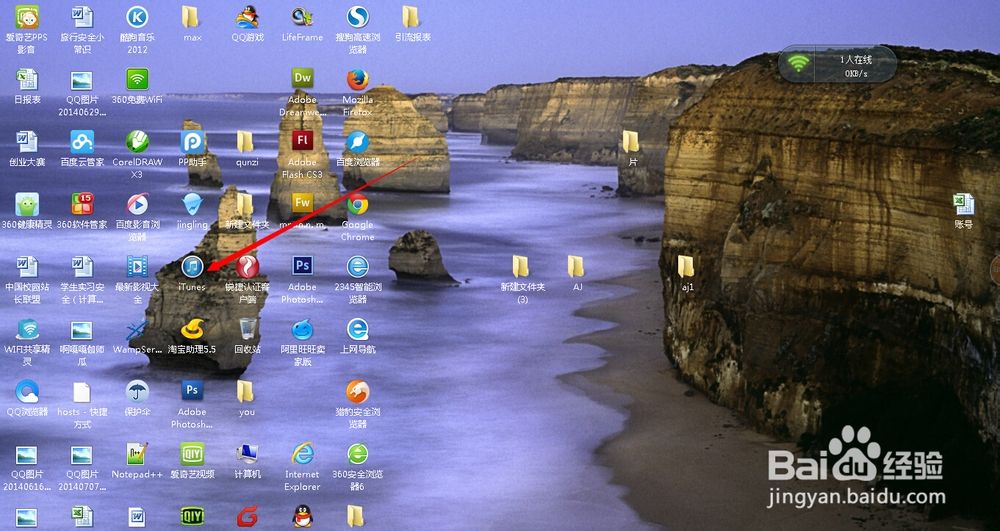The width and height of the screenshot is (1000, 531).
Task: Select the QQ图片20140616 image file
Action: (x=27, y=454)
